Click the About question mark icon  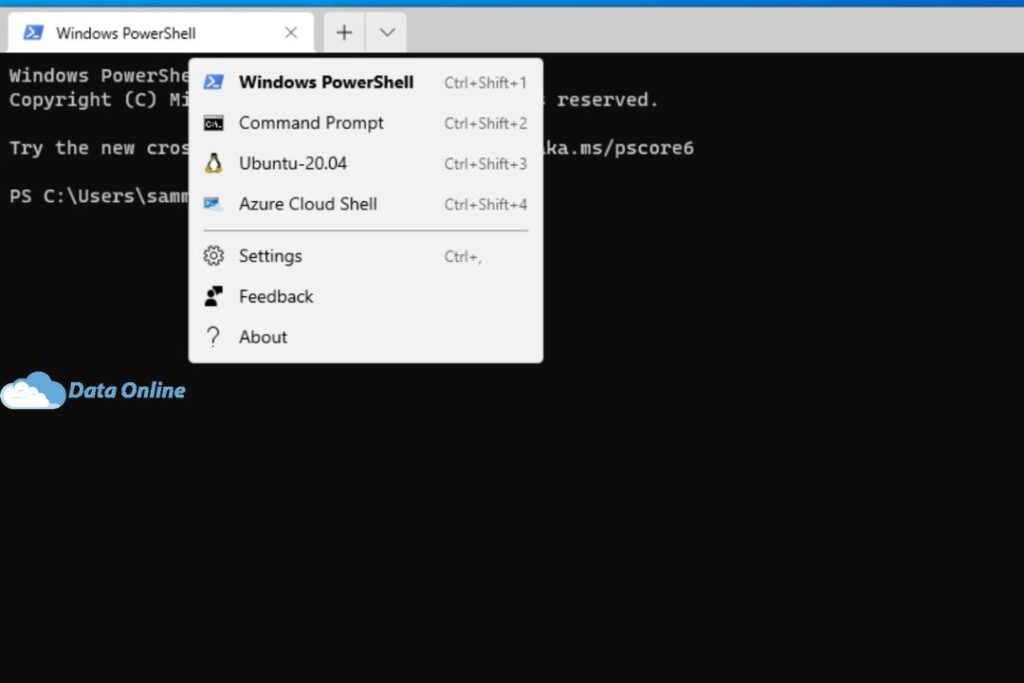(x=213, y=337)
